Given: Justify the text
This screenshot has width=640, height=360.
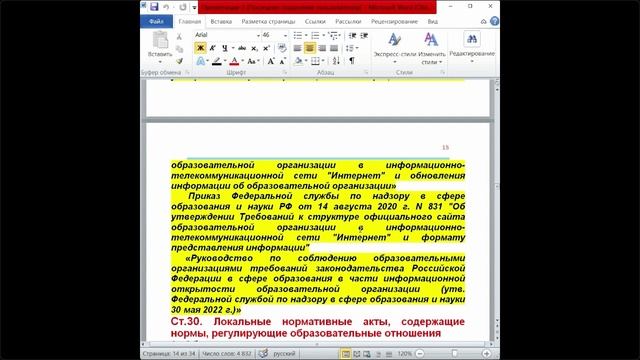Looking at the screenshot, I should click(334, 48).
